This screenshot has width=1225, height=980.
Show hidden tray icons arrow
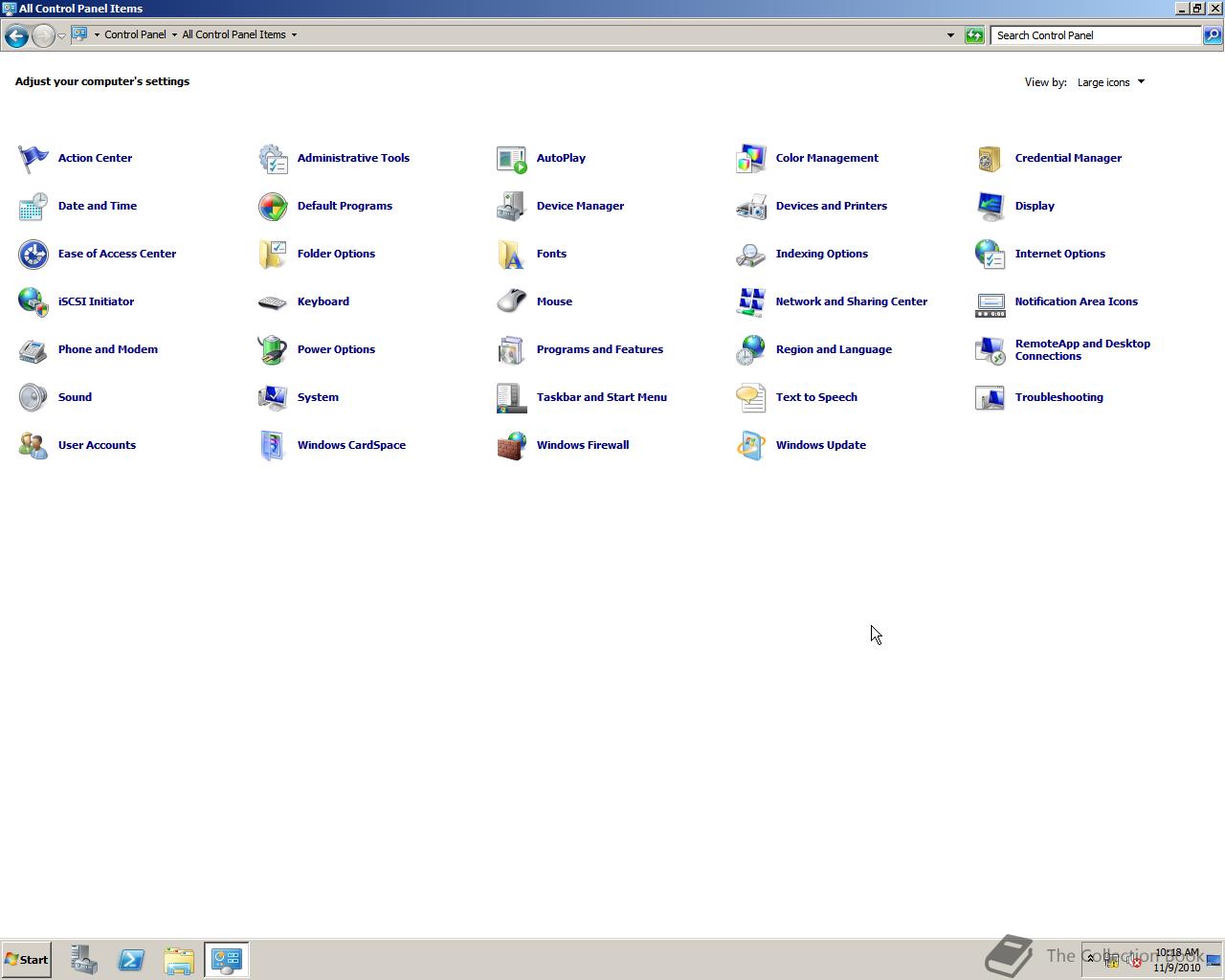pyautogui.click(x=1090, y=959)
